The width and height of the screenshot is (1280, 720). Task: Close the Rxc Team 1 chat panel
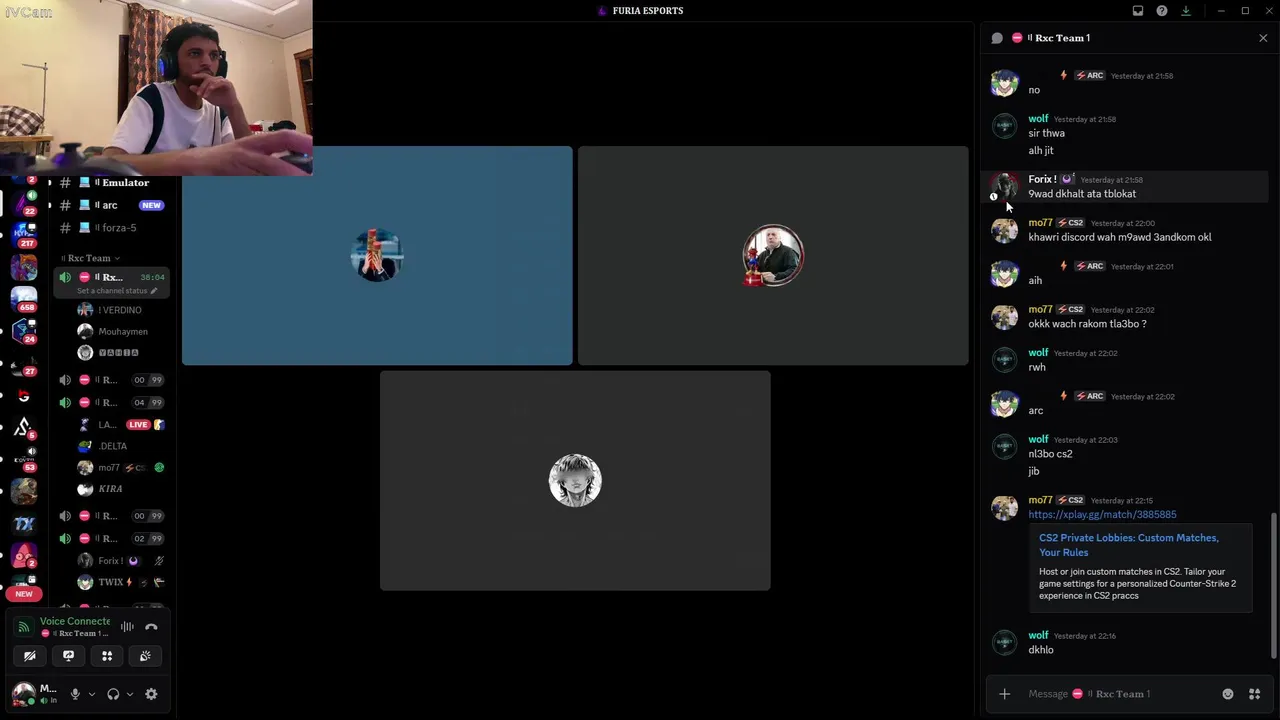1263,38
